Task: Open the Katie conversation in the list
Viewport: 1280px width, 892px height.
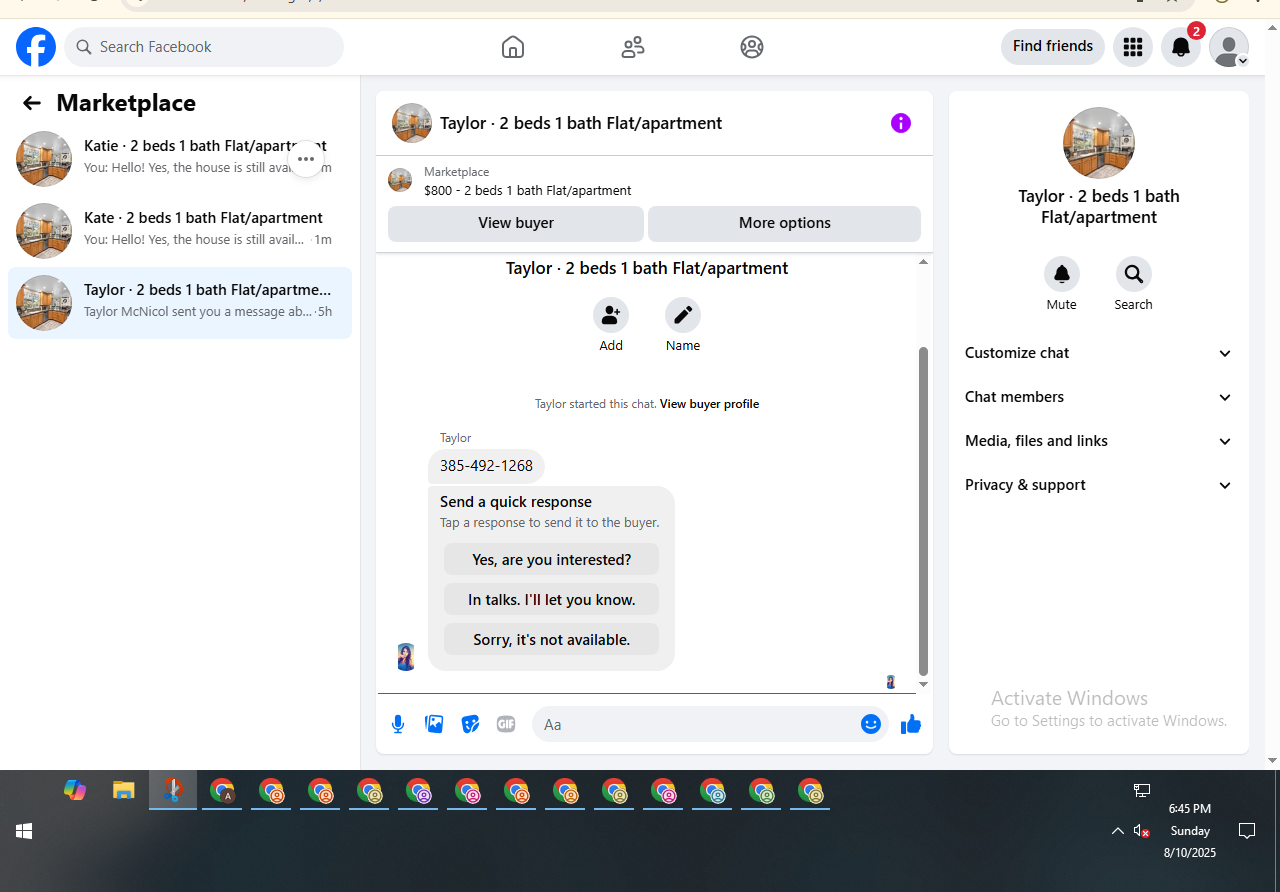Action: (x=180, y=159)
